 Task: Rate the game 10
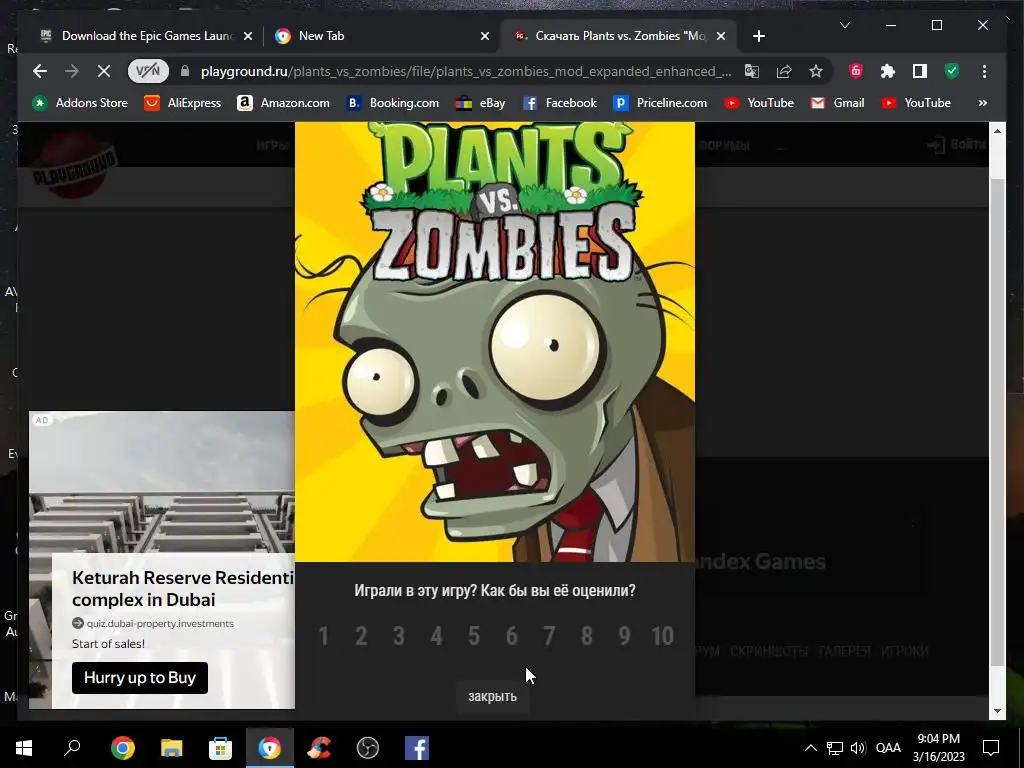(x=662, y=636)
